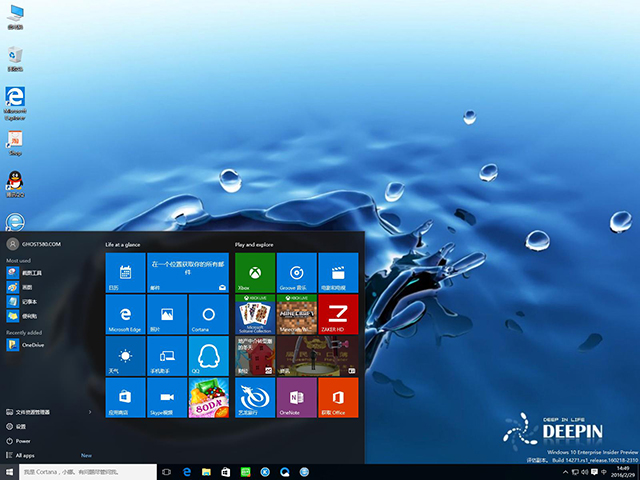Open the Get Office tile
Screen dimensions: 640x480
(x=338, y=397)
